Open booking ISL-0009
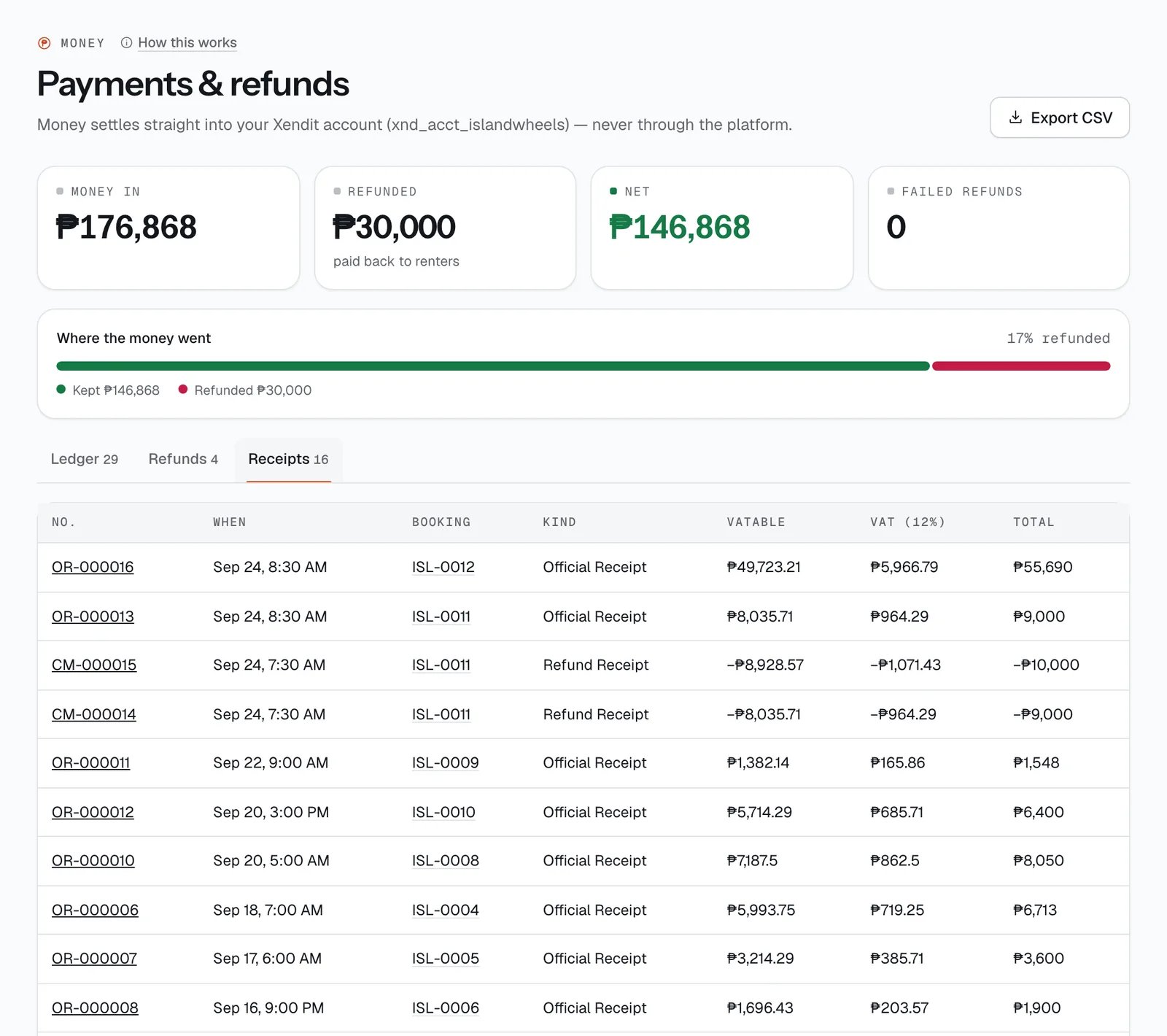 point(446,762)
